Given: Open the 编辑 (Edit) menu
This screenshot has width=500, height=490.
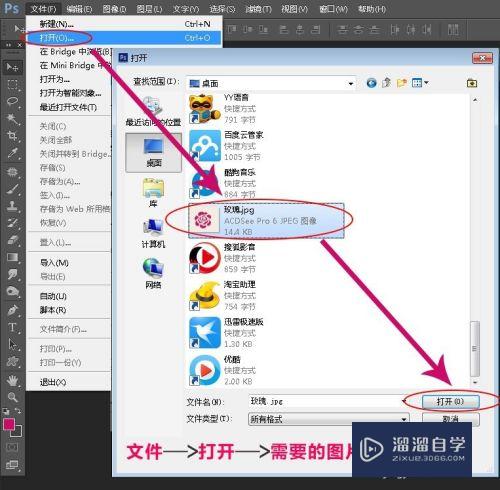Looking at the screenshot, I should [x=79, y=9].
